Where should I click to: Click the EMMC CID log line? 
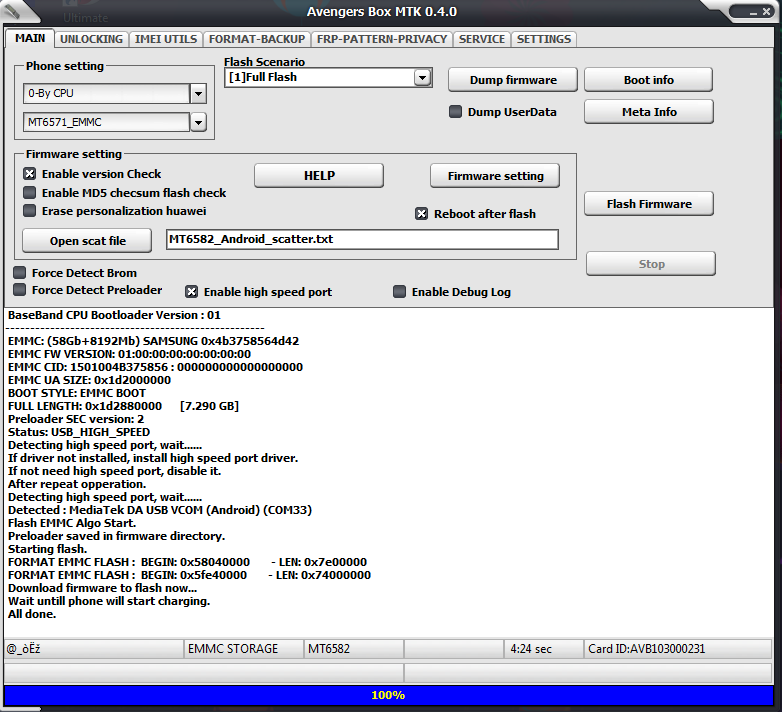tap(155, 367)
